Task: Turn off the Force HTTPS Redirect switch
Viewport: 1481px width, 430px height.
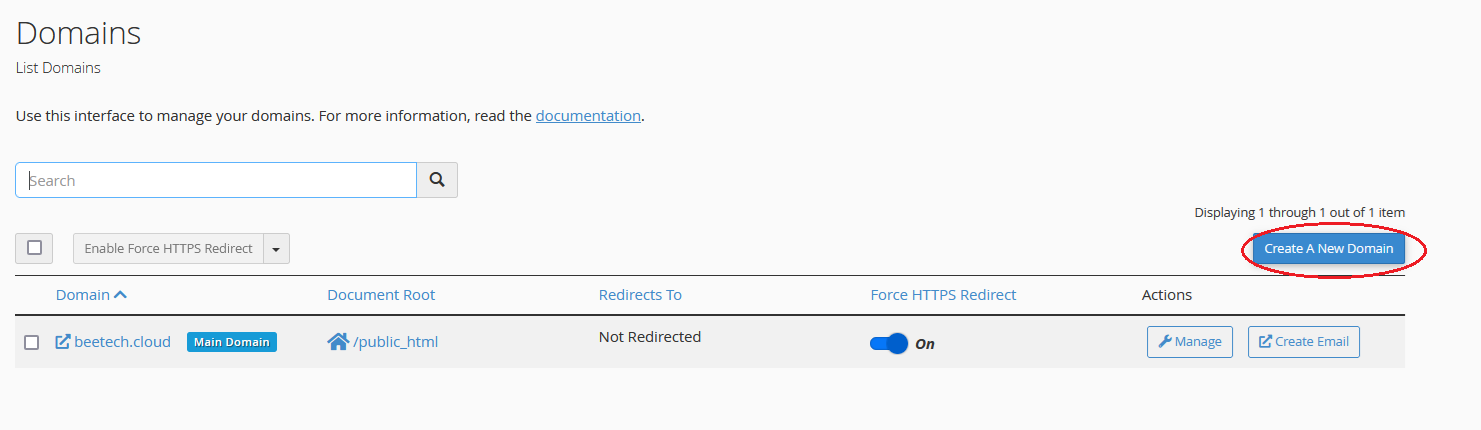Action: coord(888,343)
